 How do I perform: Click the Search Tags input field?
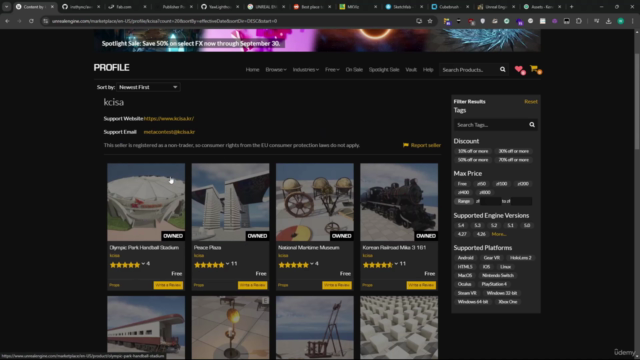click(x=491, y=125)
